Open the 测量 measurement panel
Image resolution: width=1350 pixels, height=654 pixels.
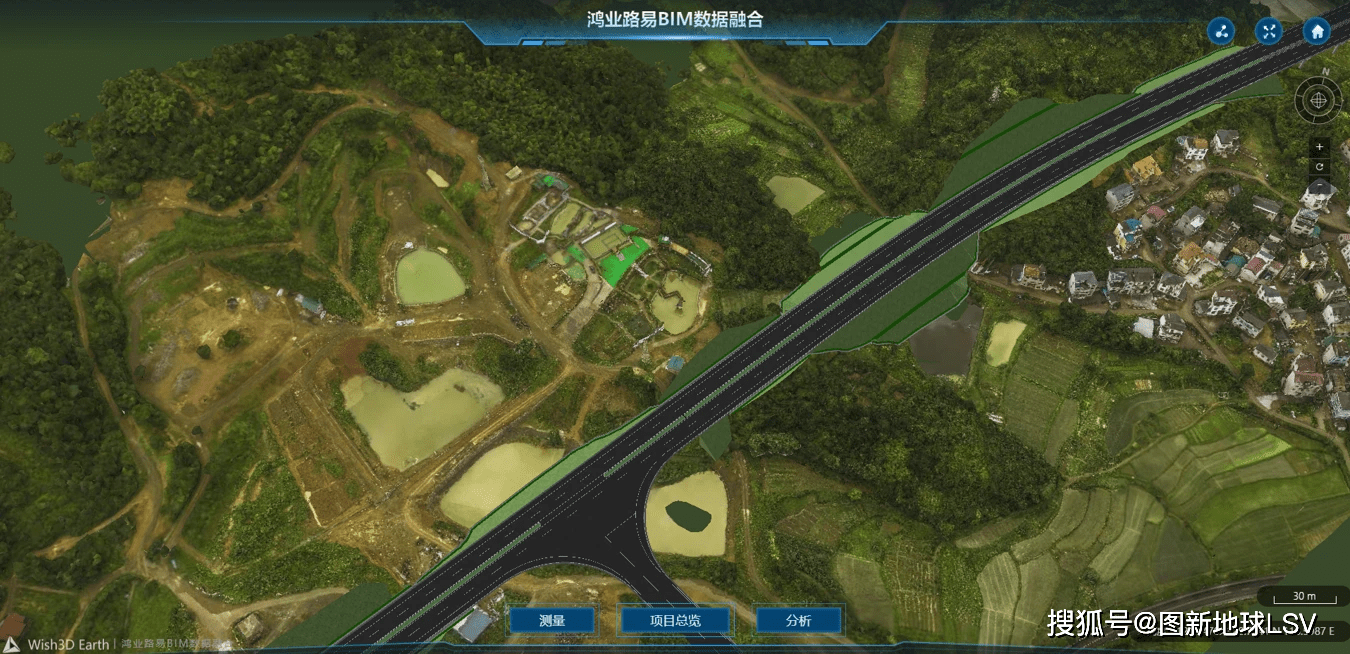(551, 619)
